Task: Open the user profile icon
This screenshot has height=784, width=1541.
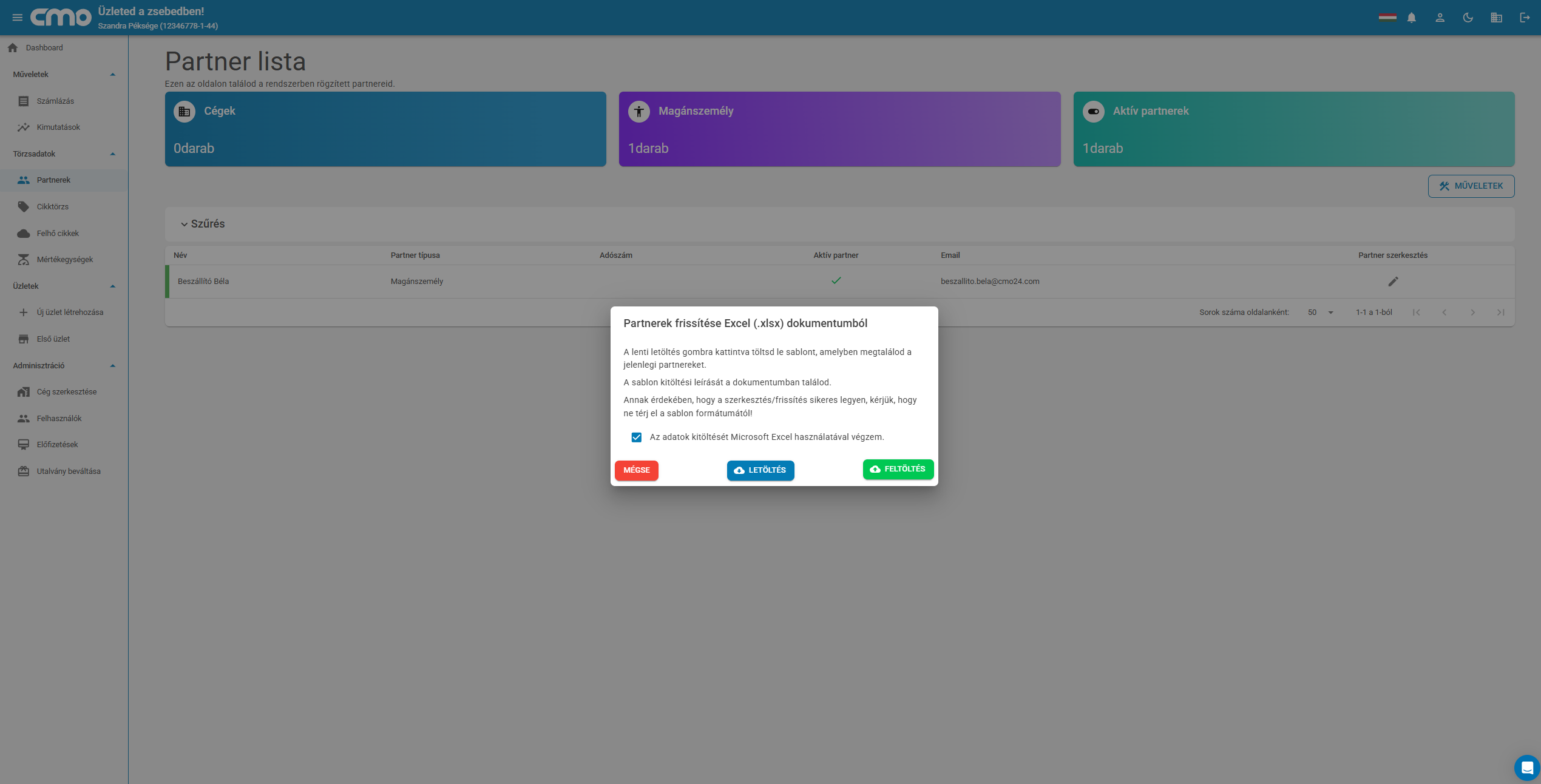Action: 1440,18
